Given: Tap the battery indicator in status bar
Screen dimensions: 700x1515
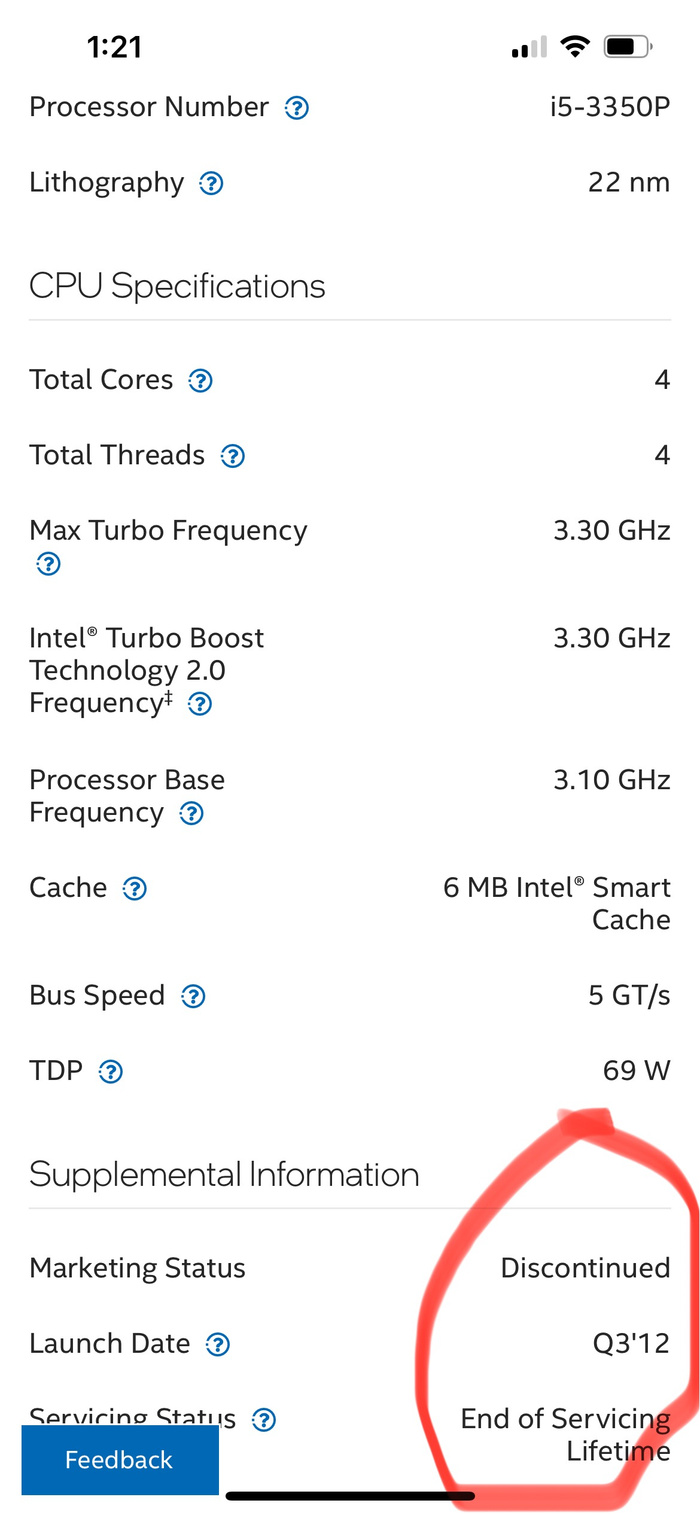Looking at the screenshot, I should tap(628, 46).
